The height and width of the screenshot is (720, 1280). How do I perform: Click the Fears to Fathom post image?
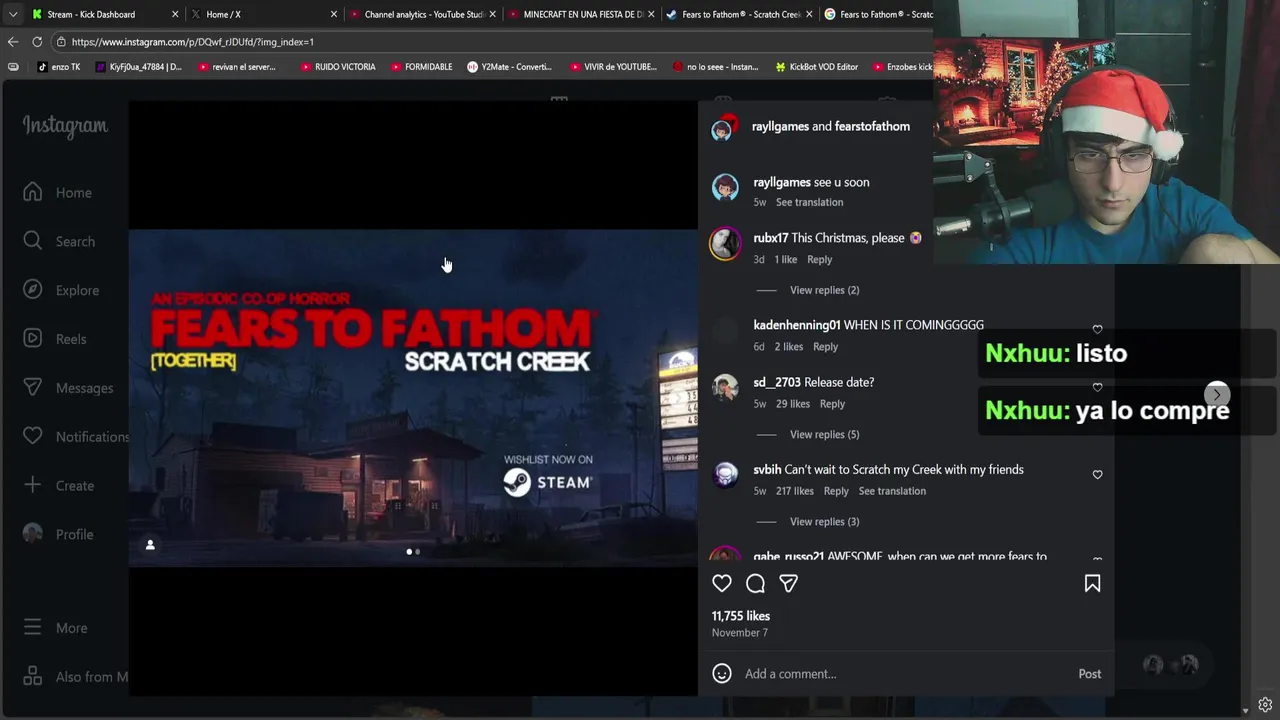pyautogui.click(x=413, y=398)
